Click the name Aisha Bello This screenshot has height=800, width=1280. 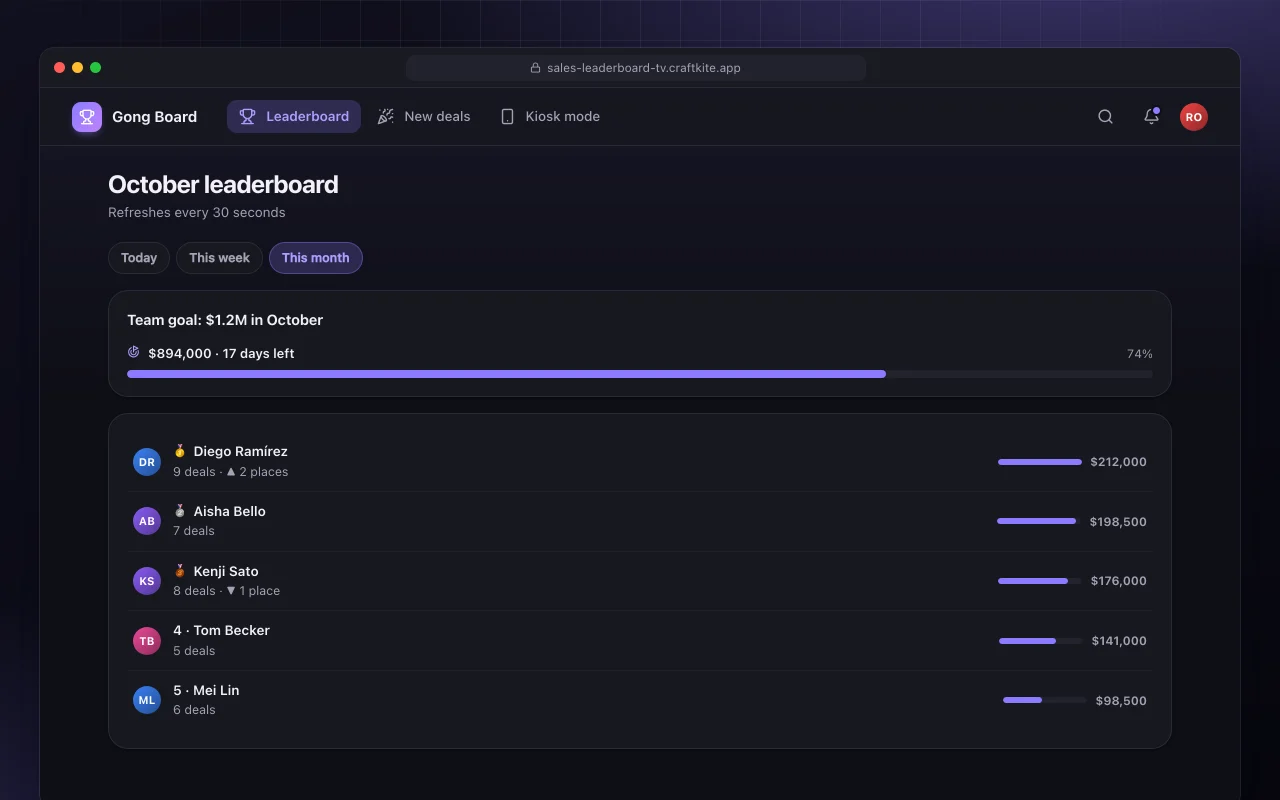coord(230,511)
